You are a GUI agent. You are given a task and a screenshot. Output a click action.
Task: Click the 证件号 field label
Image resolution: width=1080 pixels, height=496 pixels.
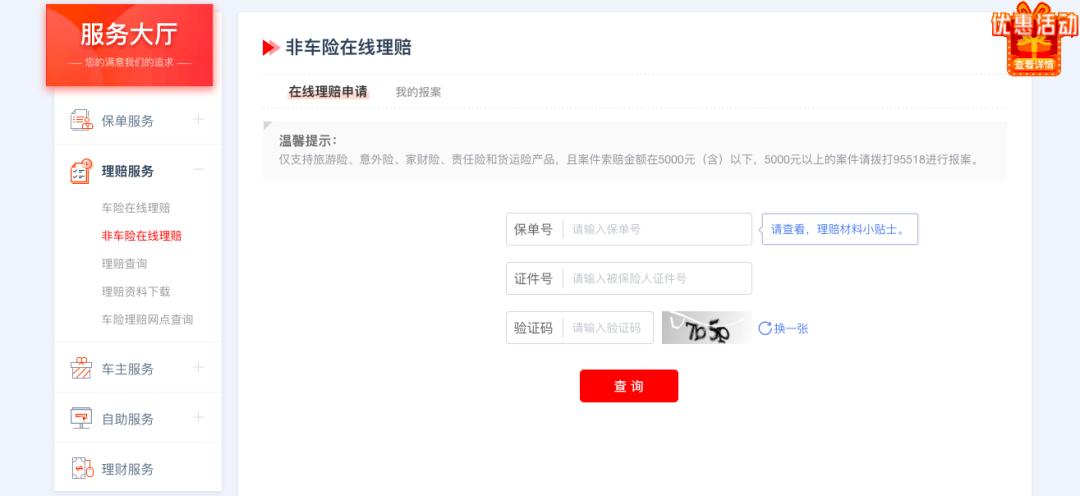pyautogui.click(x=533, y=279)
